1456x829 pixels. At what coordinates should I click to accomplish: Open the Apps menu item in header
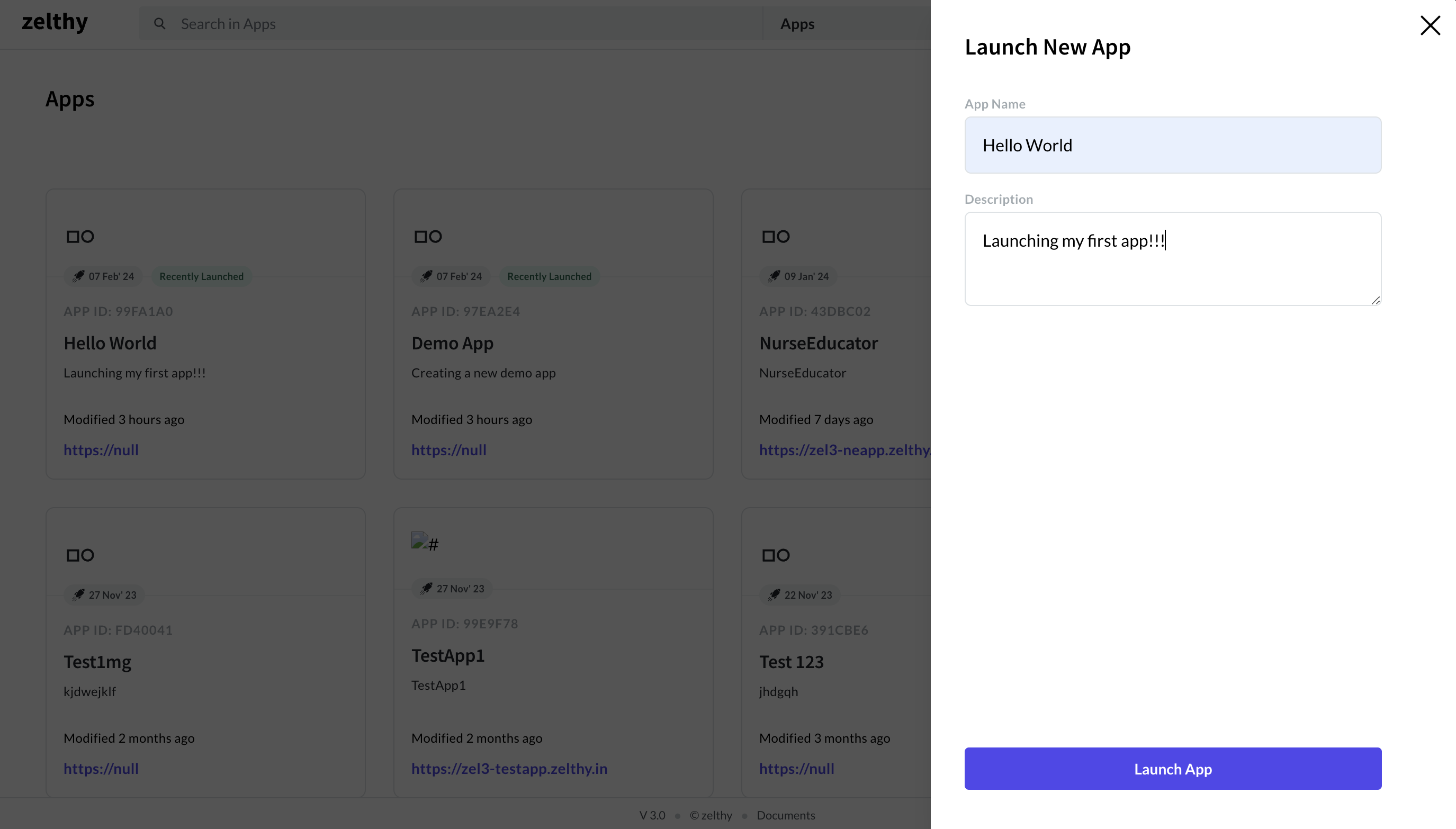797,24
